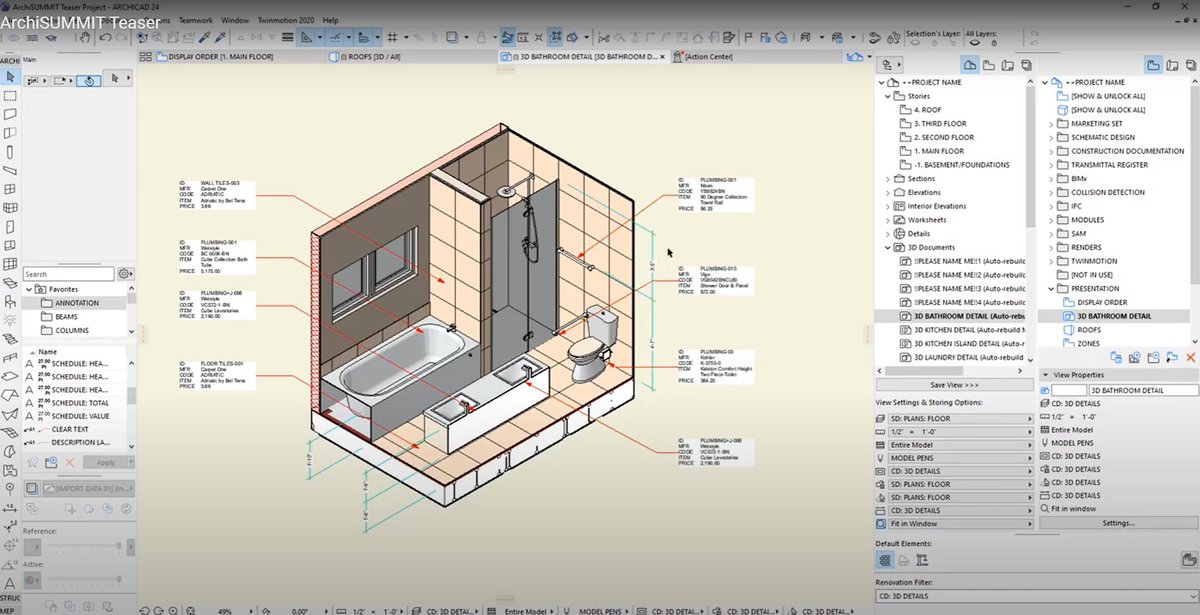Click the Save View >>> button
1200x615 pixels.
pyautogui.click(x=953, y=384)
